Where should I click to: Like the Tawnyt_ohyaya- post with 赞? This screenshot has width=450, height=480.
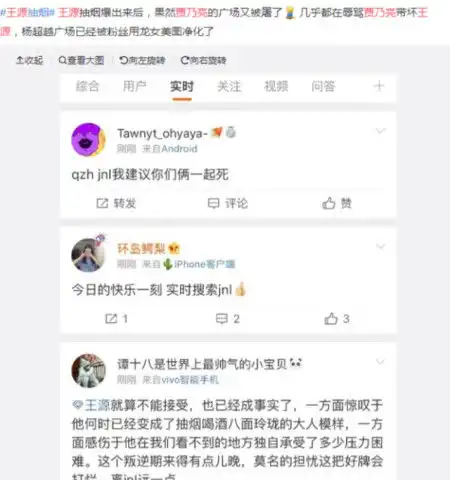click(x=337, y=203)
